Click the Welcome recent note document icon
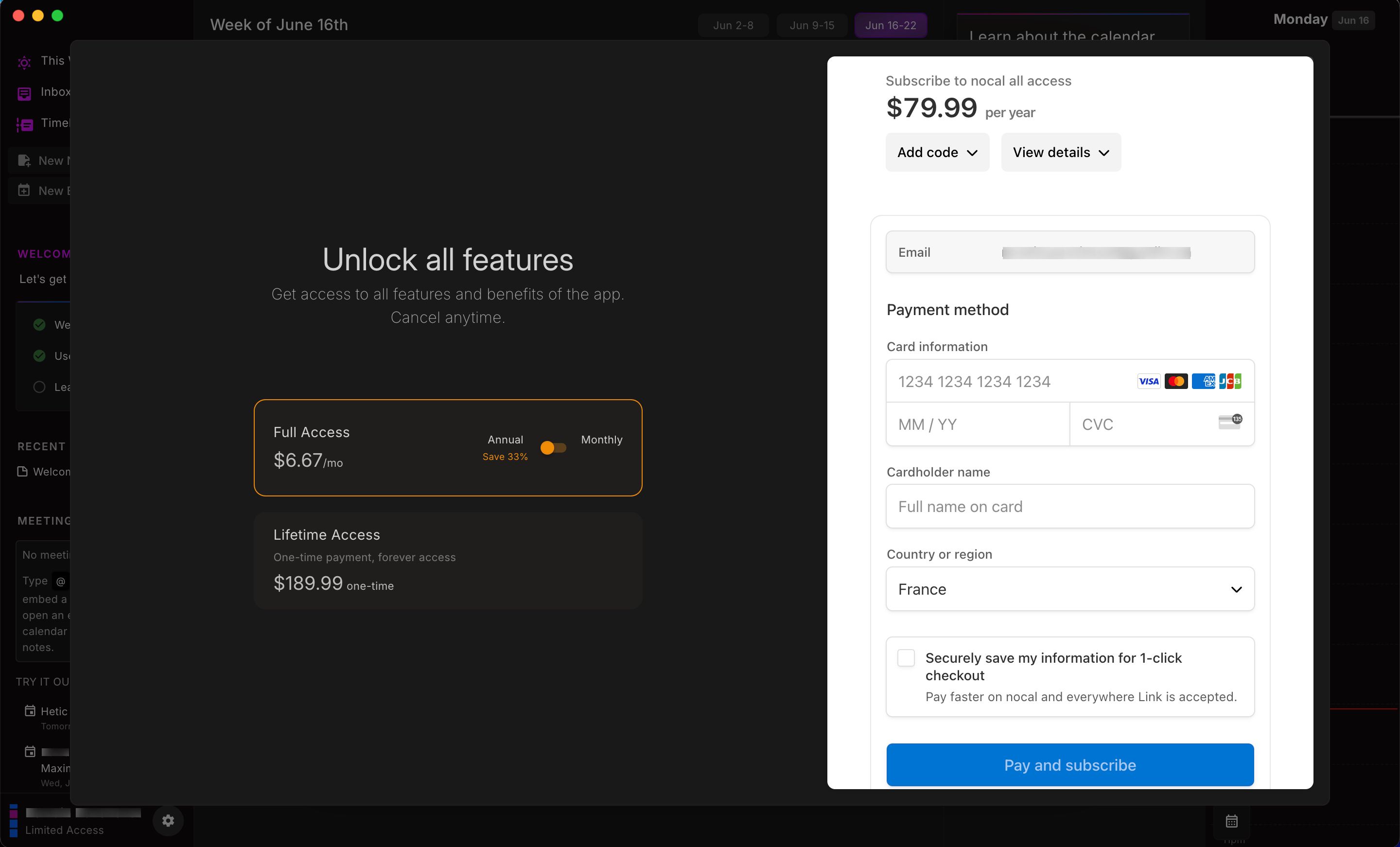Image resolution: width=1400 pixels, height=847 pixels. point(22,471)
